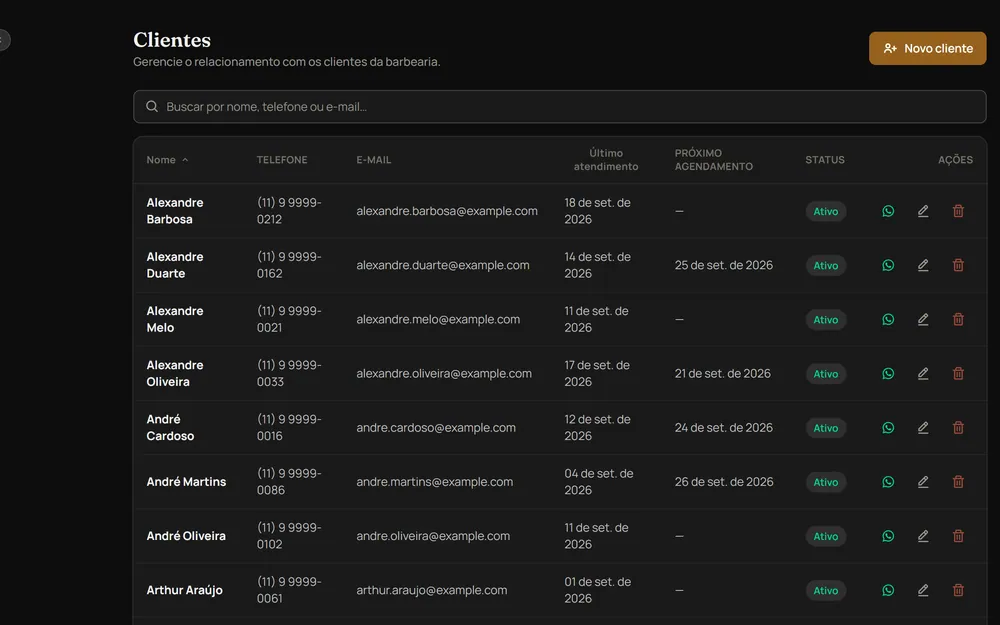Screen dimensions: 1000x625
Task: Click email arthur.araujo@example.com
Action: pyautogui.click(x=432, y=591)
